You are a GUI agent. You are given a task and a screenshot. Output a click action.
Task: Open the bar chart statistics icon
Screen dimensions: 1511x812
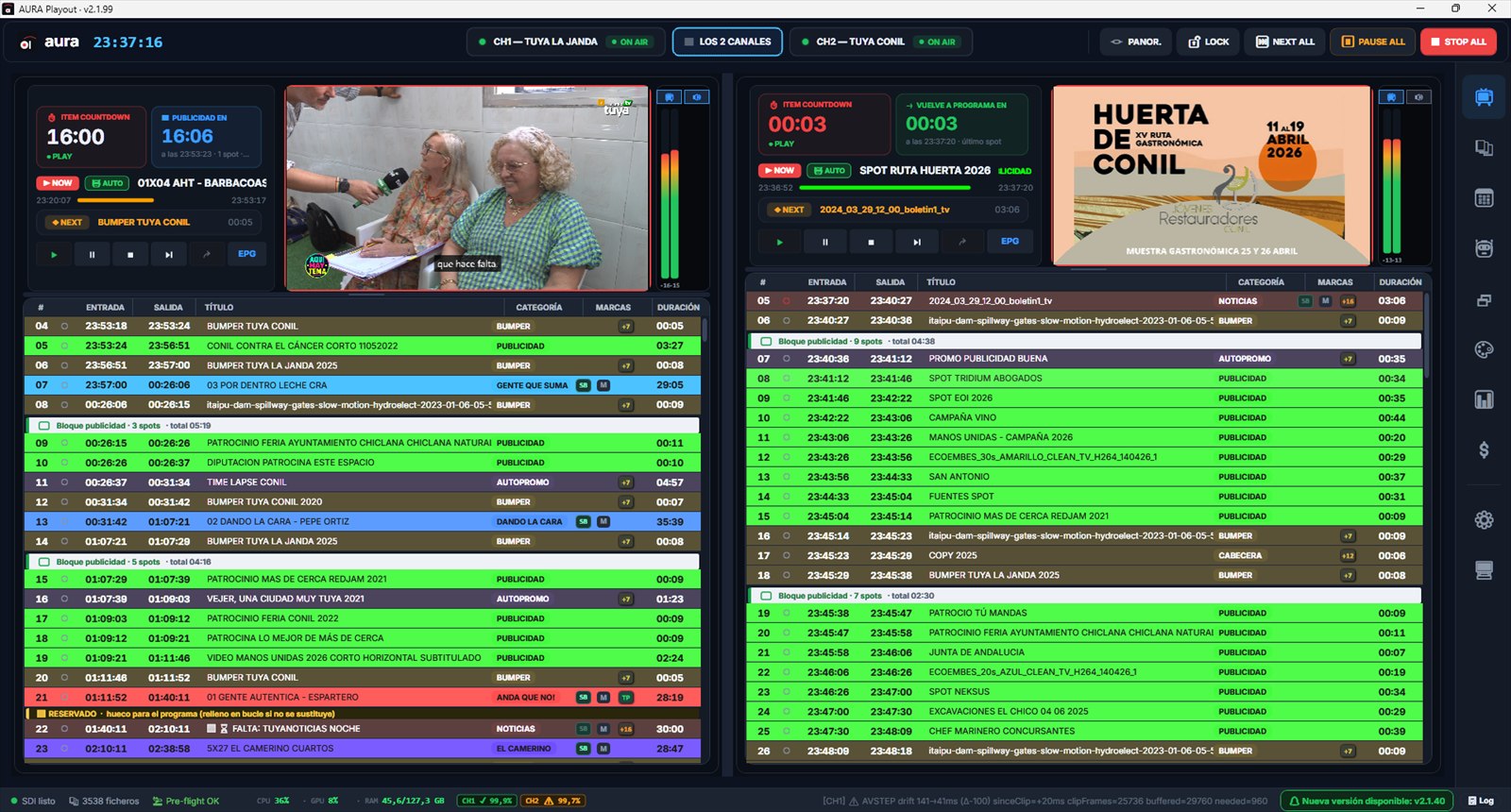[1484, 399]
